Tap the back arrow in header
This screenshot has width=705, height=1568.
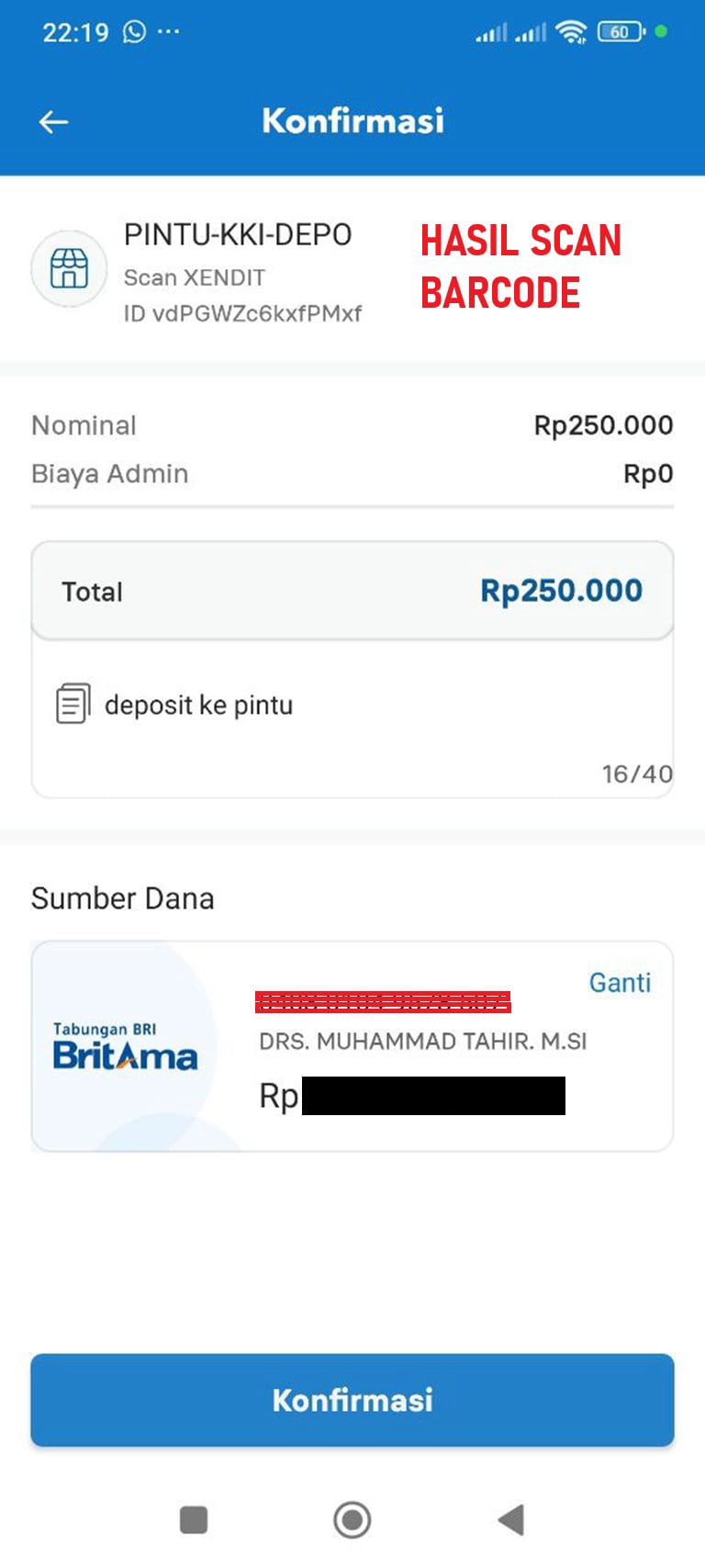pos(54,121)
